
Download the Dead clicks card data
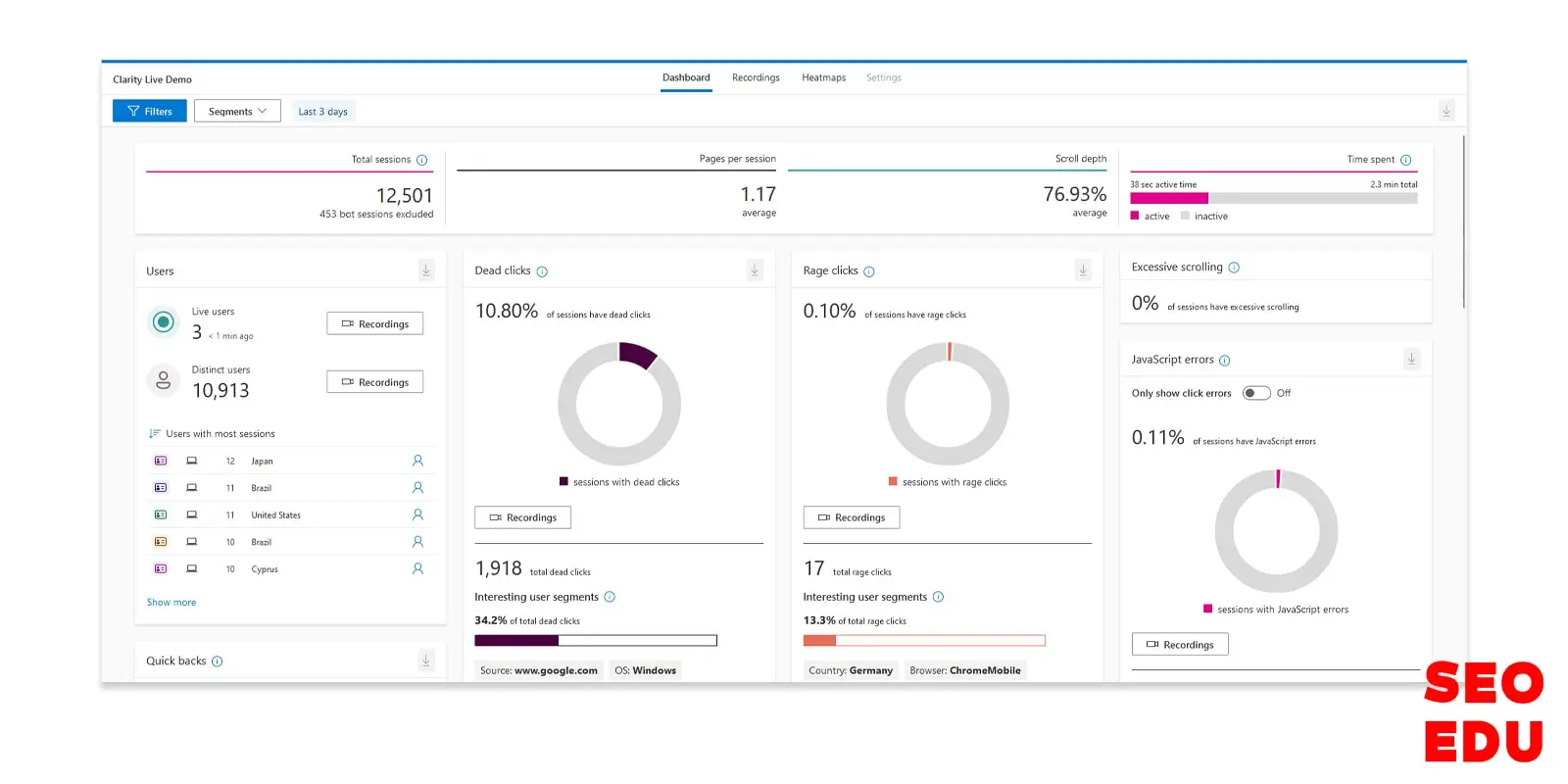coord(755,270)
